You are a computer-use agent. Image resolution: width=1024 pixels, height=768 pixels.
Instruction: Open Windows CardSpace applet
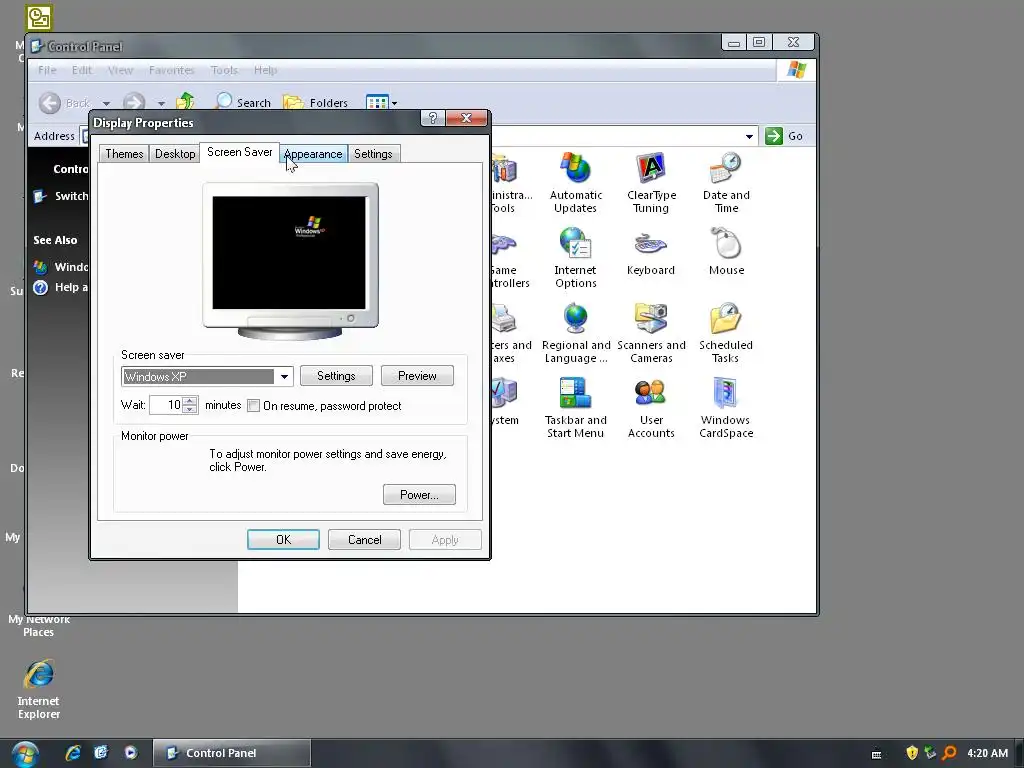pyautogui.click(x=726, y=408)
